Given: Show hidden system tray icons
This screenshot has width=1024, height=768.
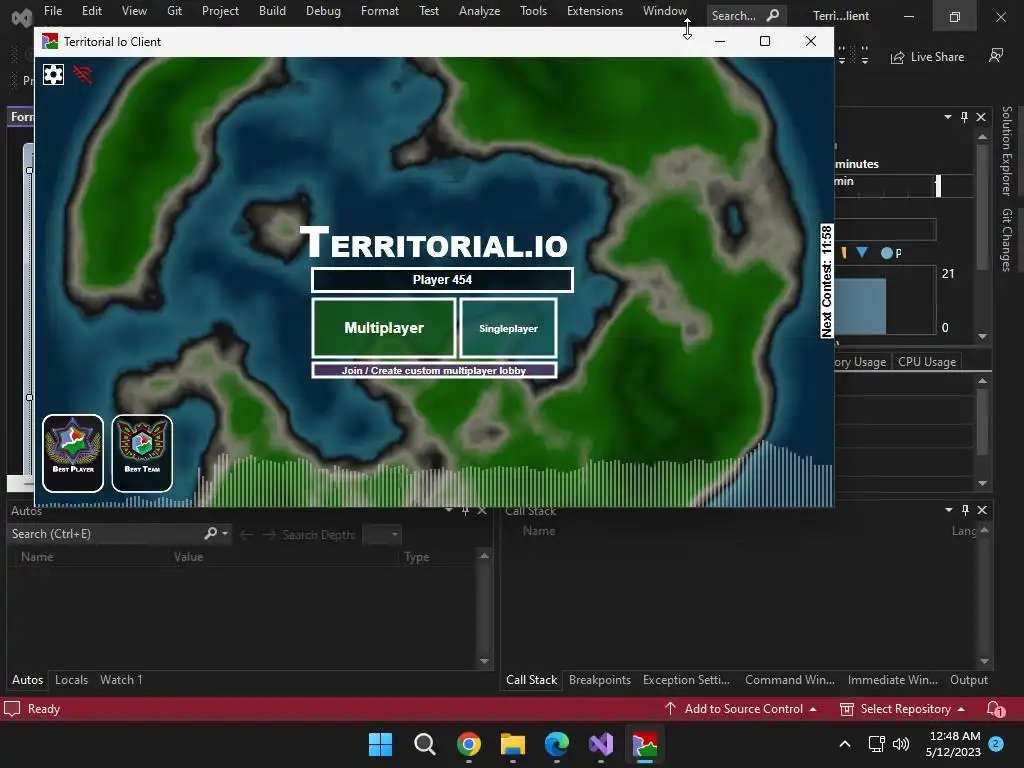Looking at the screenshot, I should (844, 744).
